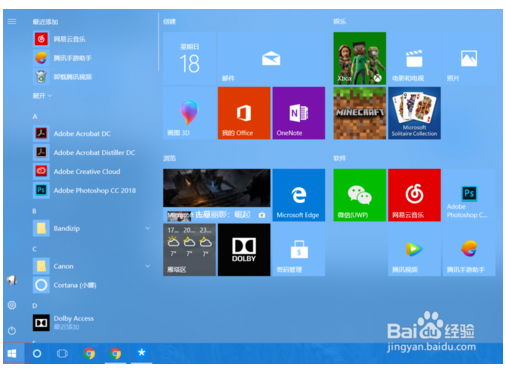Open the second Chrome icon on taskbar
Screen dimensions: 505x372
[x=115, y=353]
